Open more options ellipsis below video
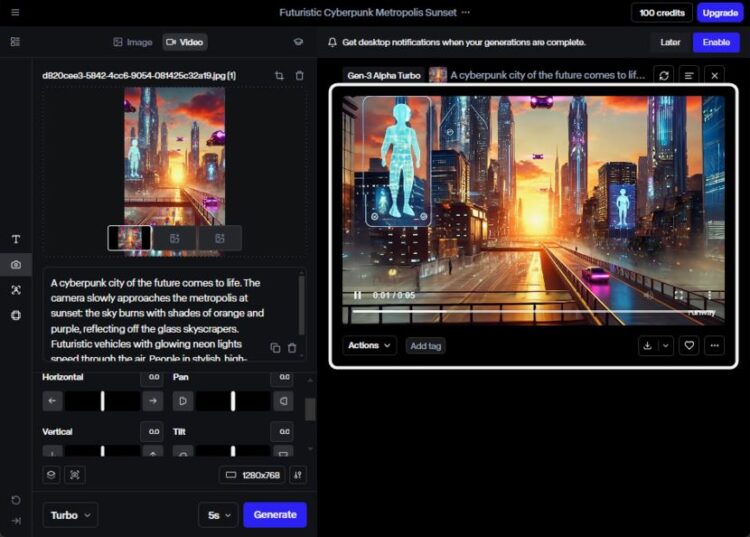This screenshot has height=537, width=750. [x=715, y=345]
